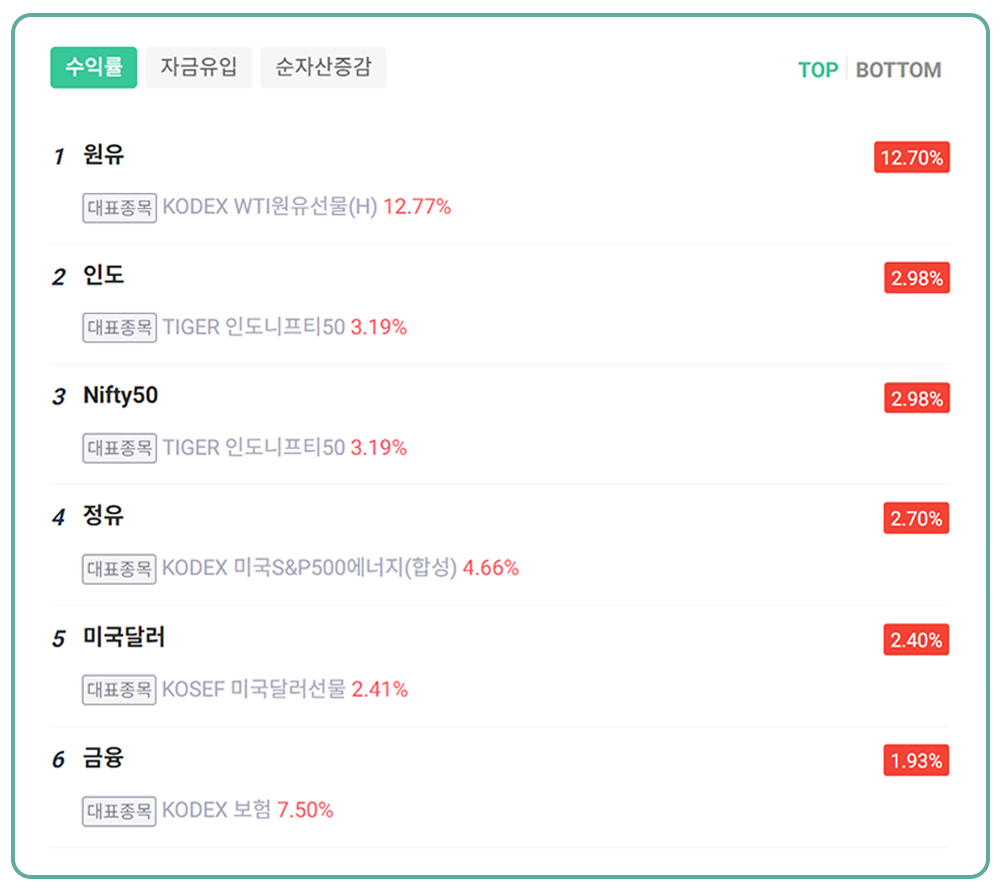
Task: Click the KODEX 보험 ETF link
Action: [217, 810]
